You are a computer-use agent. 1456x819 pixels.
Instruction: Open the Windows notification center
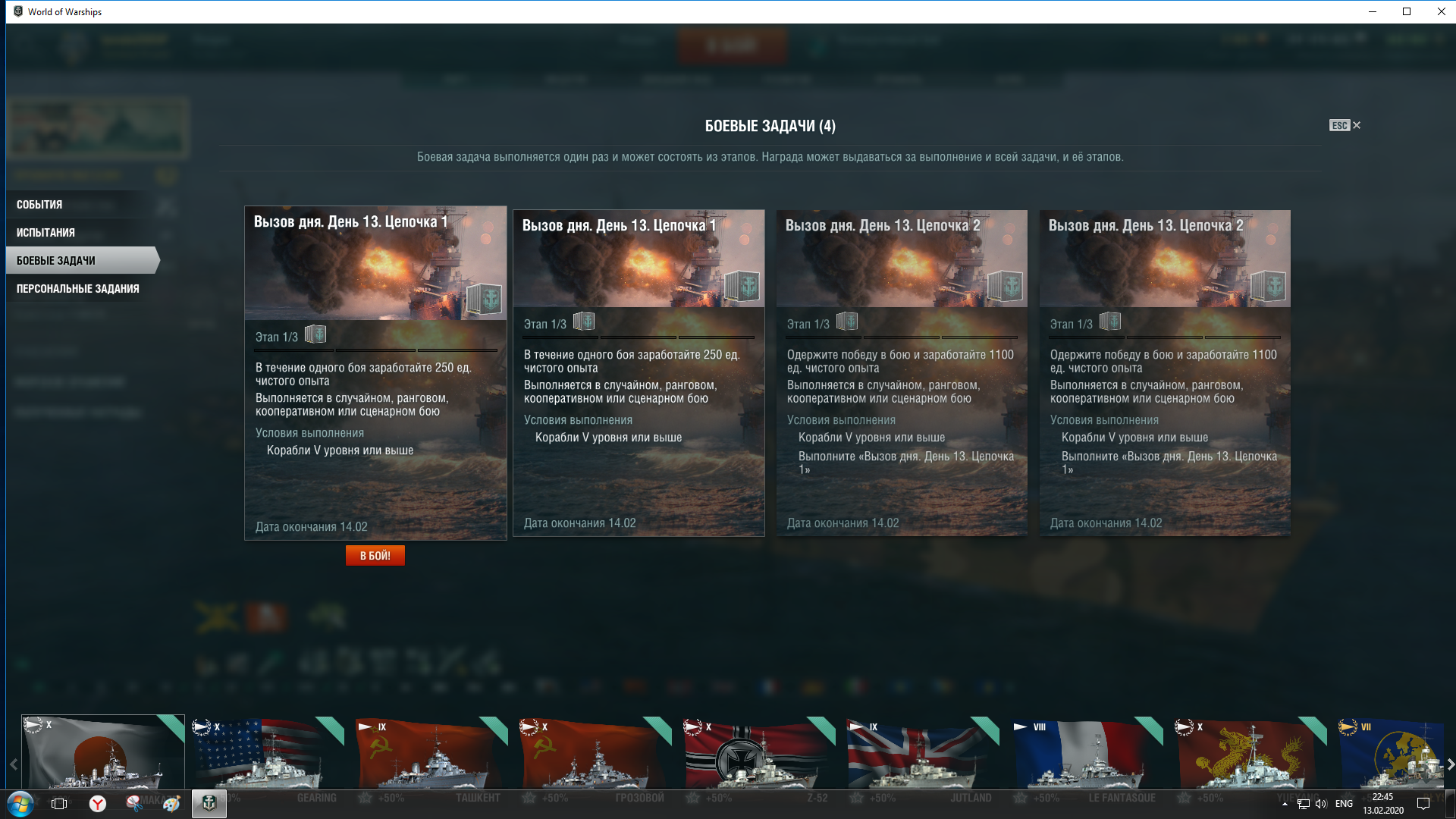[x=1423, y=804]
